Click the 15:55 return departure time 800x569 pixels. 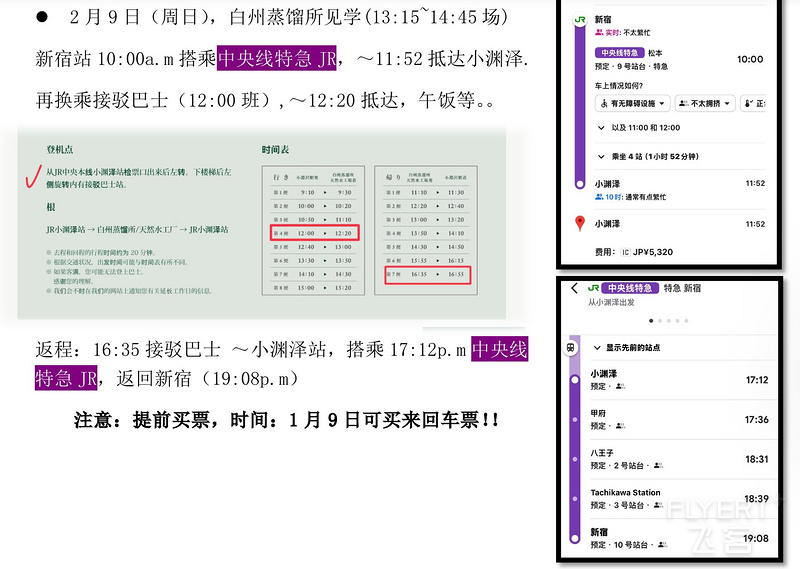(419, 260)
